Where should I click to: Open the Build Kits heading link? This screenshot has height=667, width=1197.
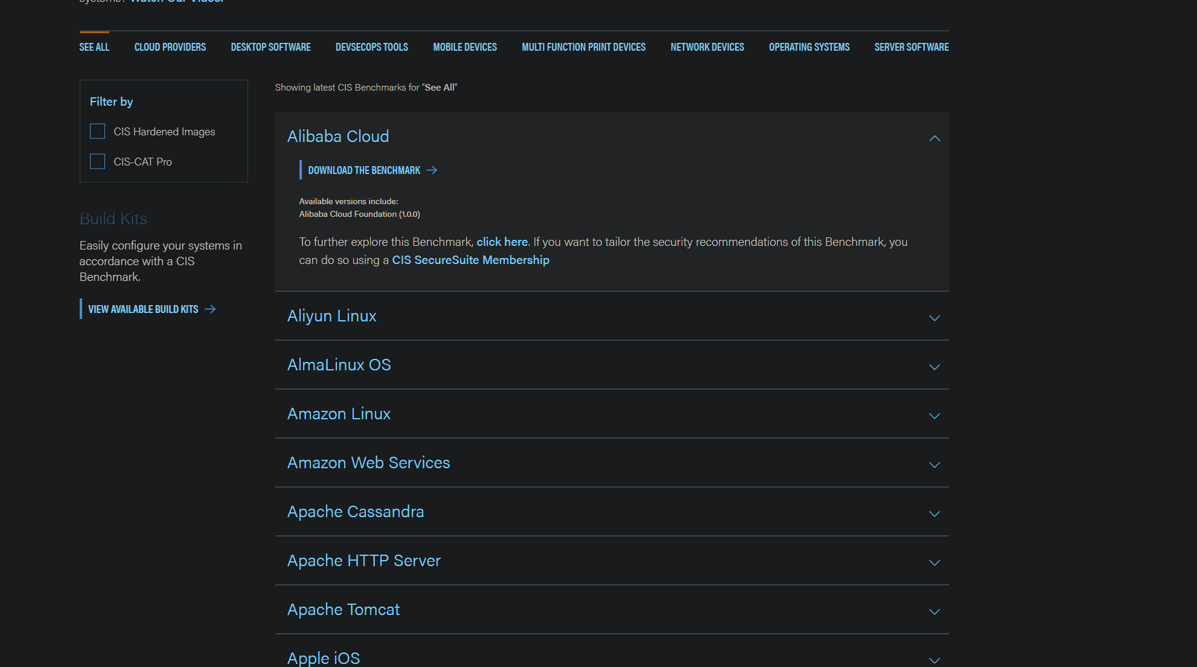[x=113, y=218]
